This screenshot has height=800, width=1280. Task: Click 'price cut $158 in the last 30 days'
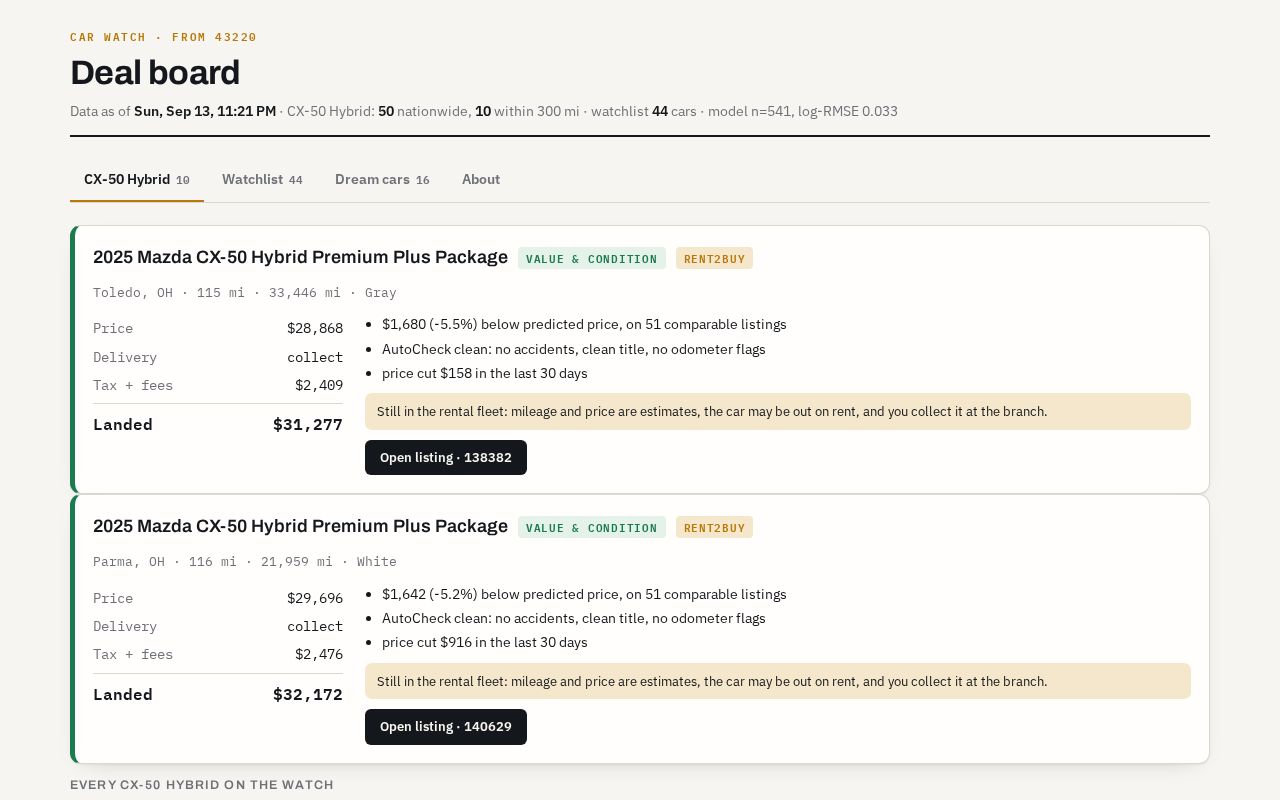coord(485,374)
